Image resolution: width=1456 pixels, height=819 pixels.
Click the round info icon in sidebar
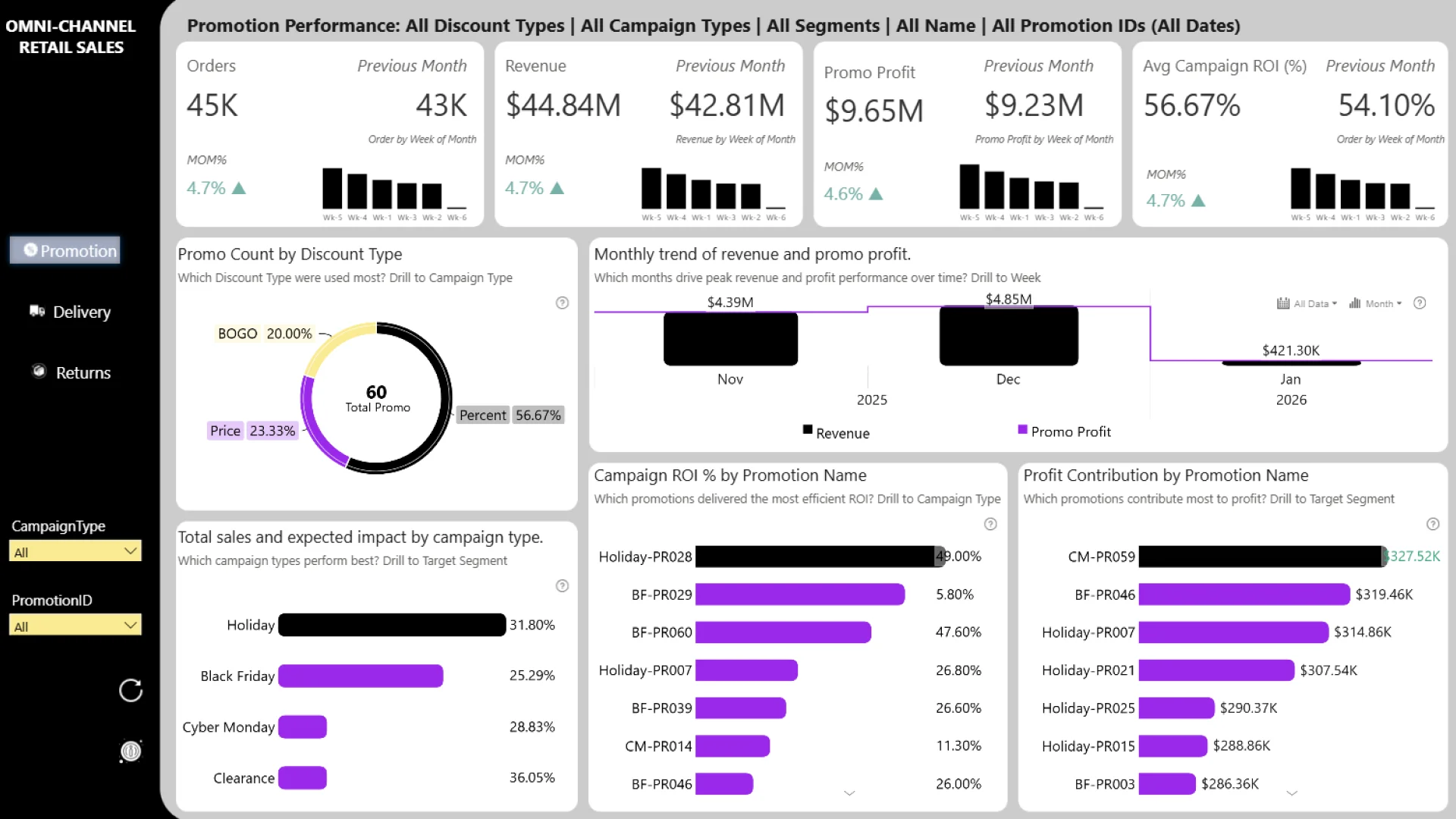click(x=130, y=751)
